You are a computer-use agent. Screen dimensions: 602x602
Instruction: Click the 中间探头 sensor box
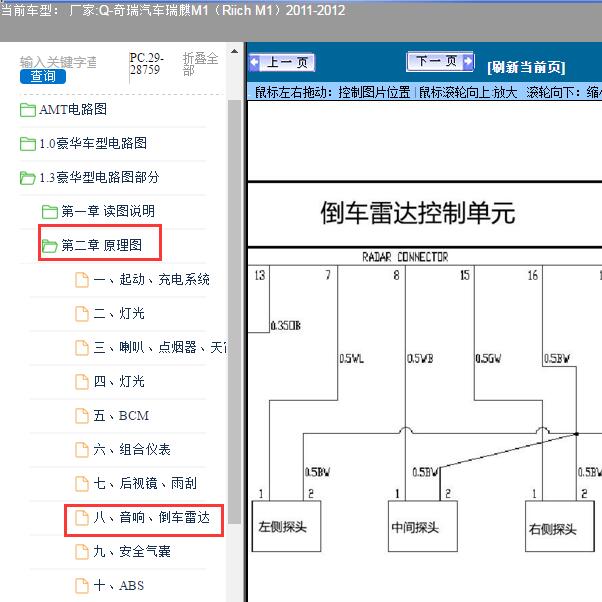pos(423,526)
